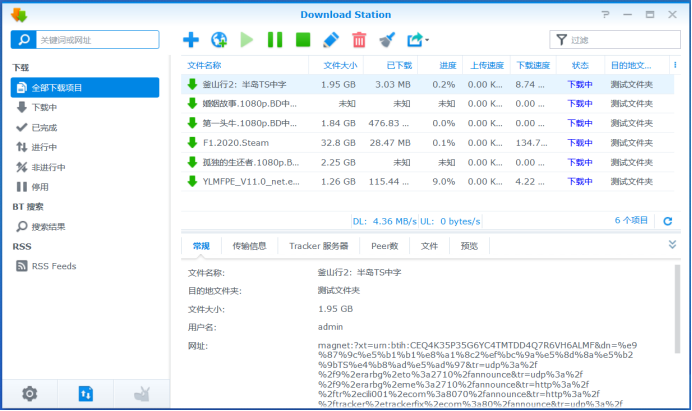Click 32.8 GB file size cell
This screenshot has width=692, height=411.
pyautogui.click(x=338, y=143)
